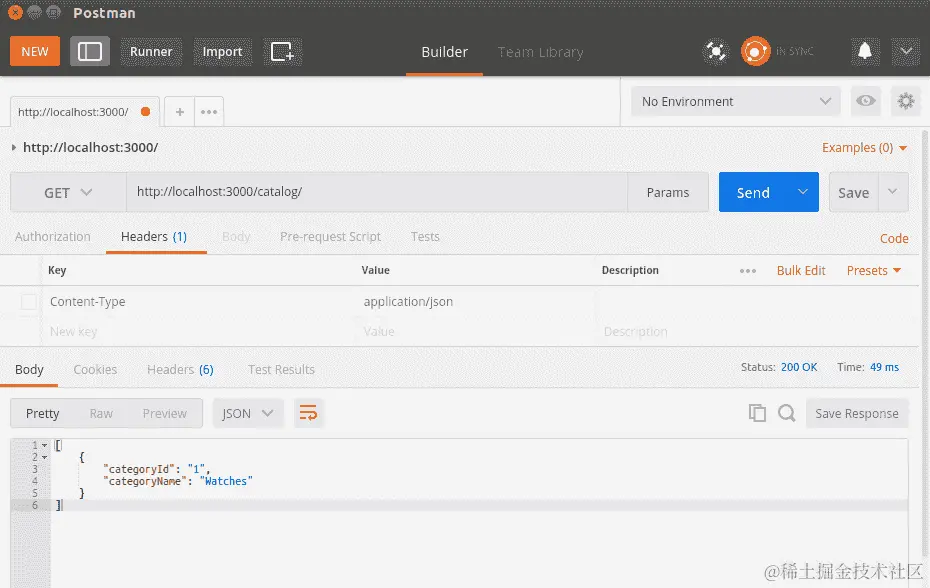The image size is (930, 588).
Task: Add a new request tab
Action: 180,112
